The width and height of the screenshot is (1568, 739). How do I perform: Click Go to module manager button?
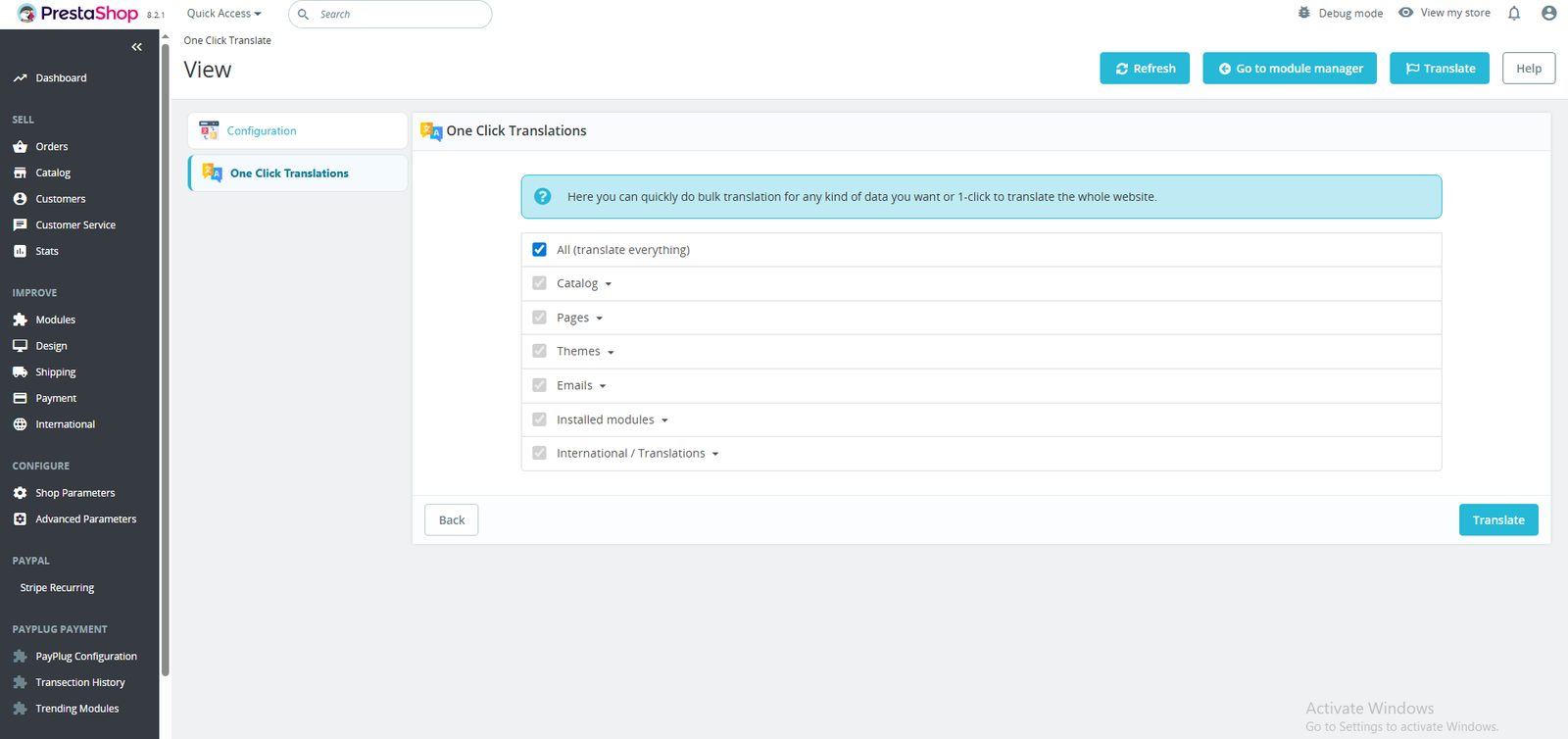(x=1290, y=69)
